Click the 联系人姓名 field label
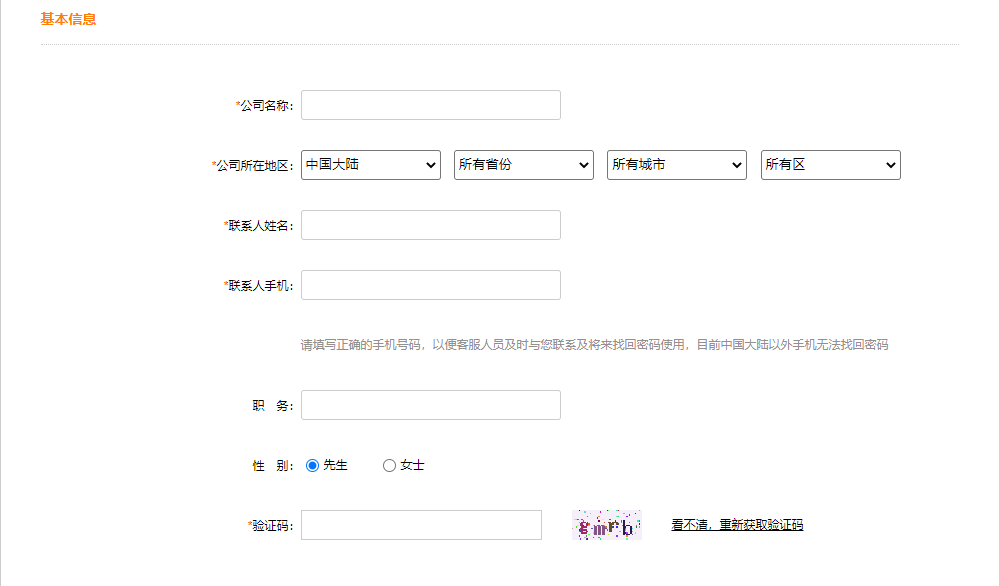 click(260, 226)
